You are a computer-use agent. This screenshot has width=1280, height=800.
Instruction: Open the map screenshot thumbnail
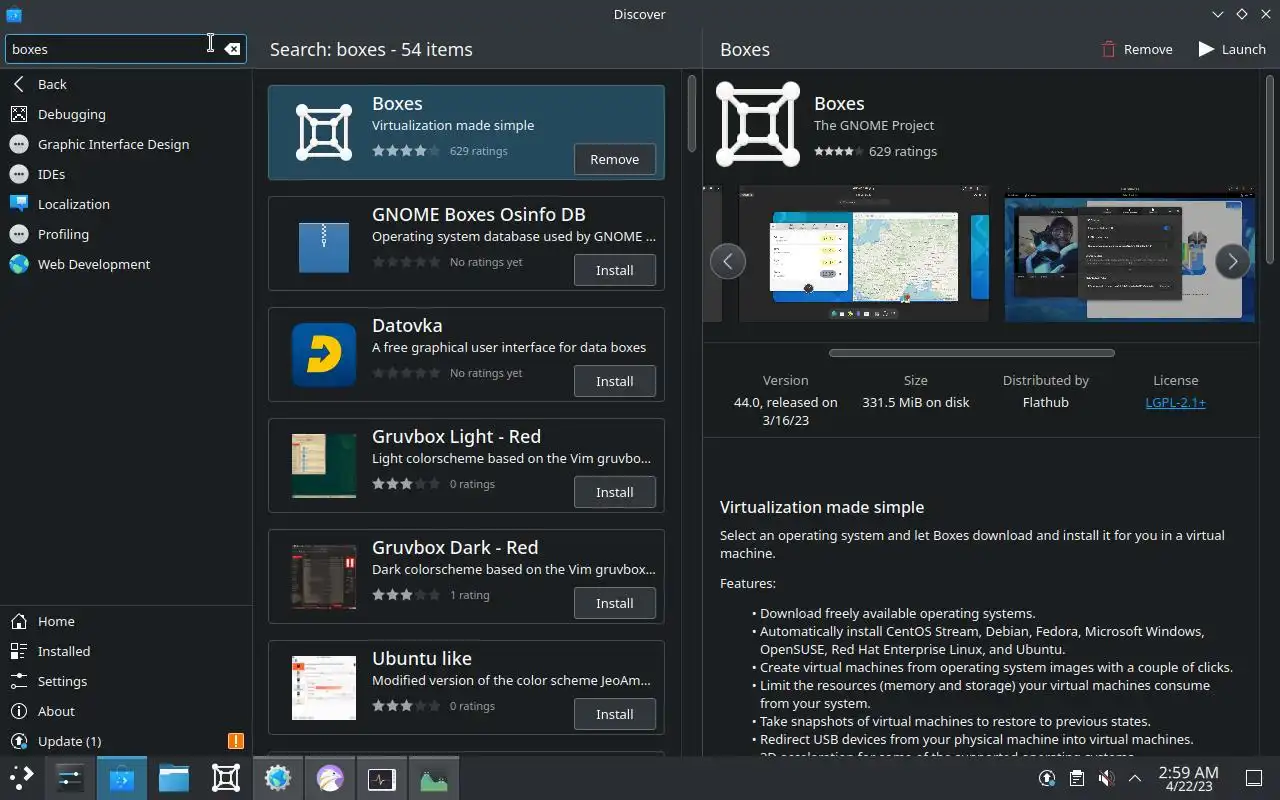(864, 254)
